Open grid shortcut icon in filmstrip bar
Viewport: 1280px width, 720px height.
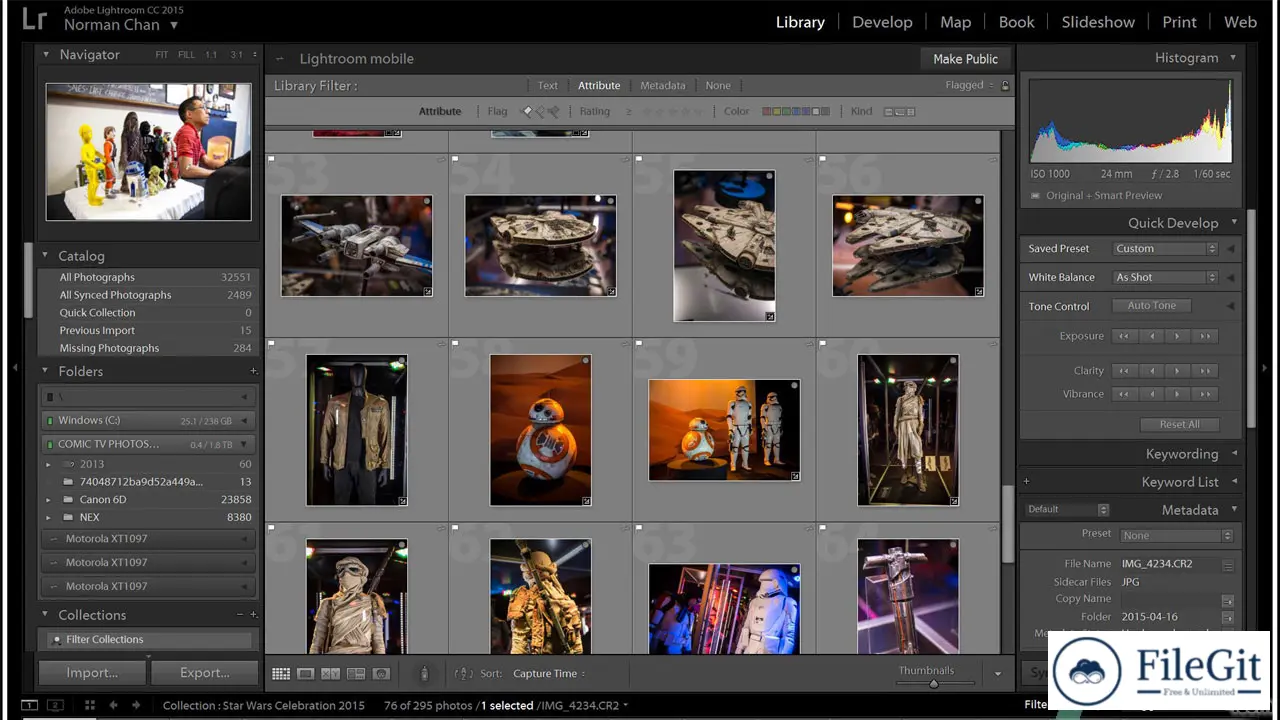(x=89, y=705)
